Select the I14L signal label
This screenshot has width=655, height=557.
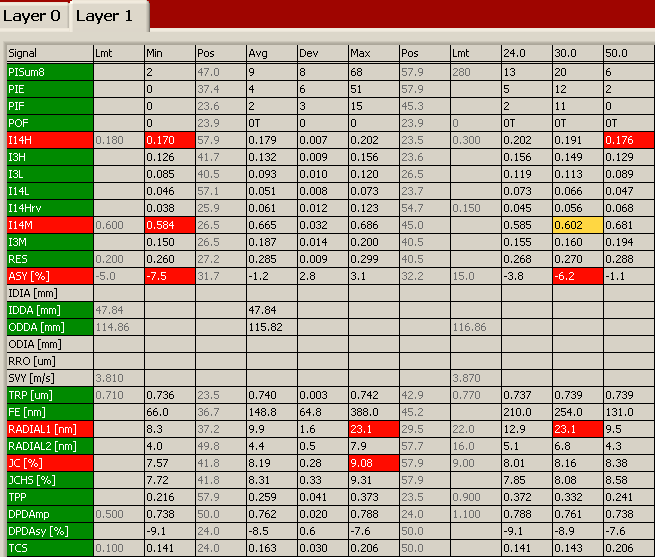(x=50, y=191)
